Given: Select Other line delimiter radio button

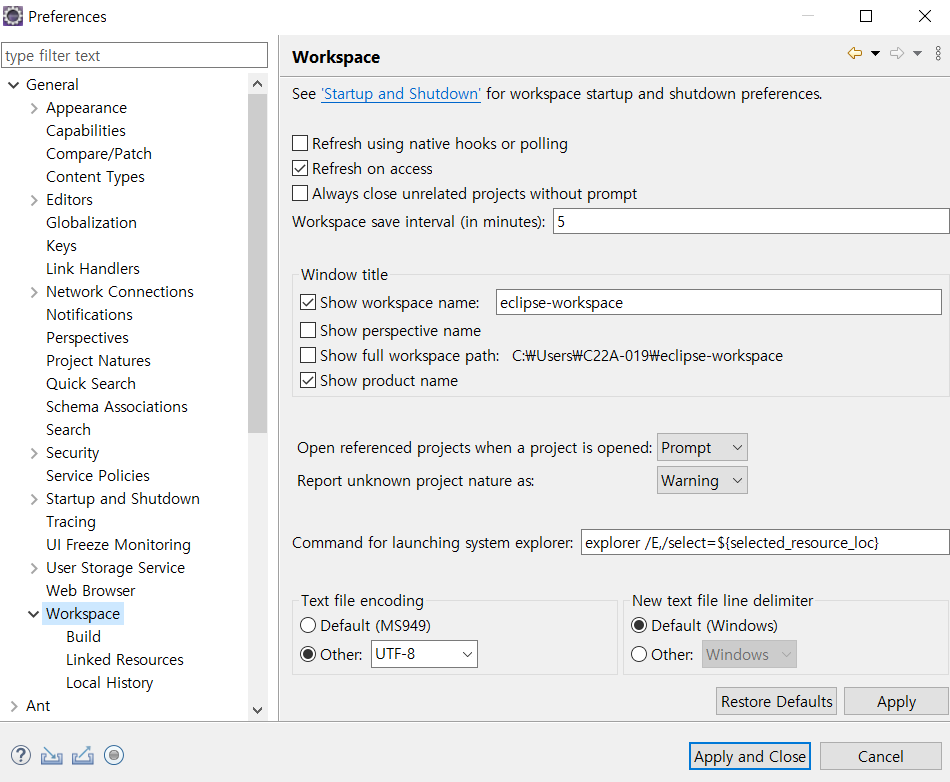Looking at the screenshot, I should click(x=639, y=654).
